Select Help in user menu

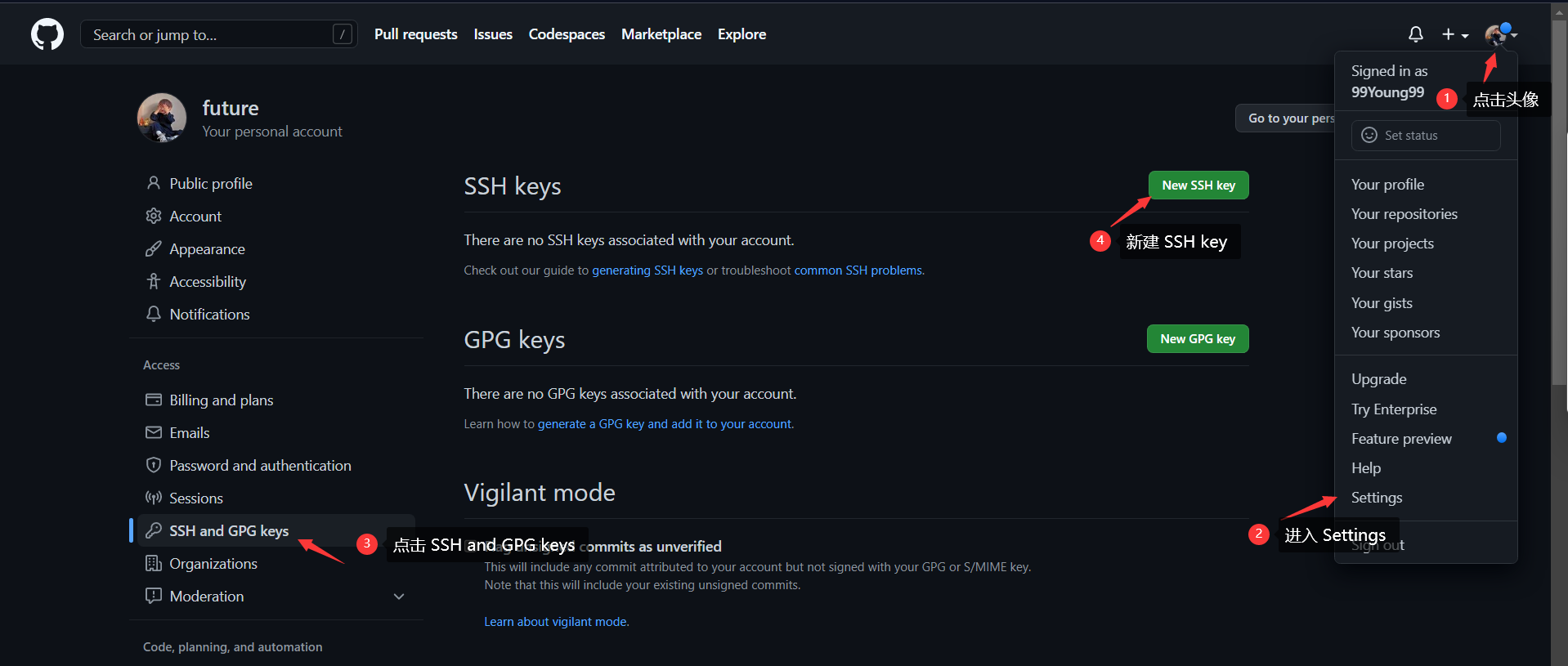pos(1366,468)
